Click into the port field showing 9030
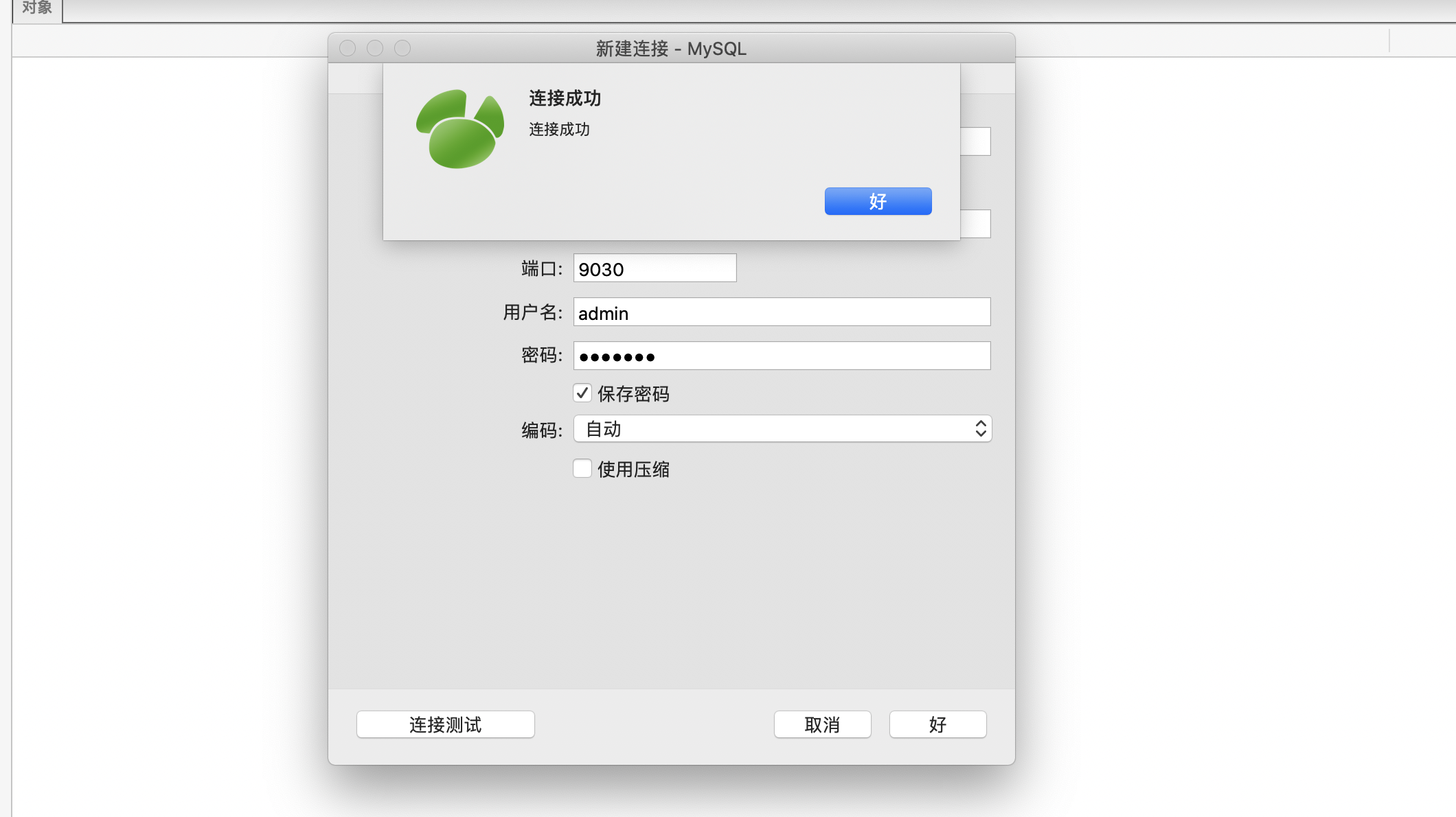The height and width of the screenshot is (817, 1456). point(655,268)
